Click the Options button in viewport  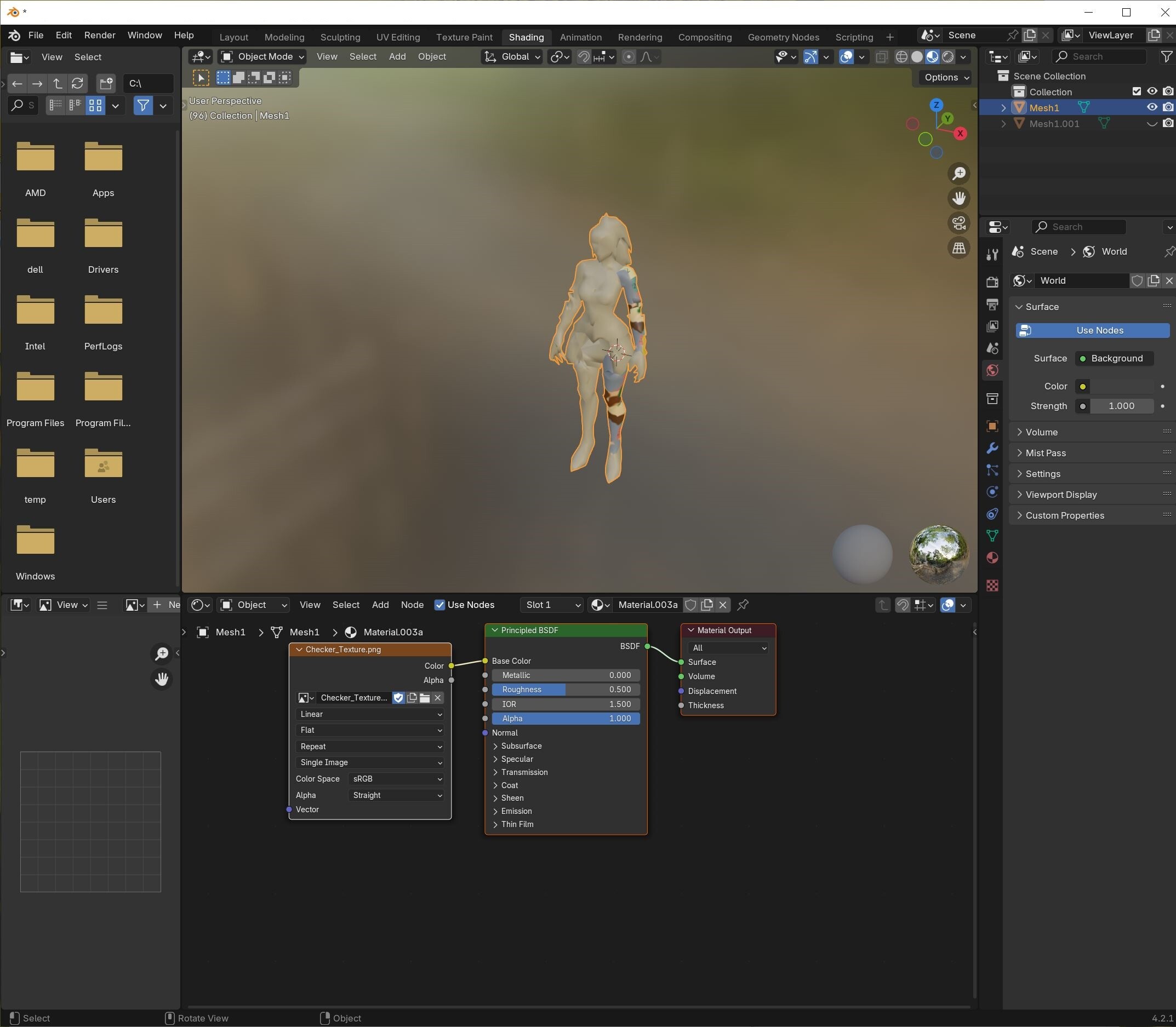(945, 77)
